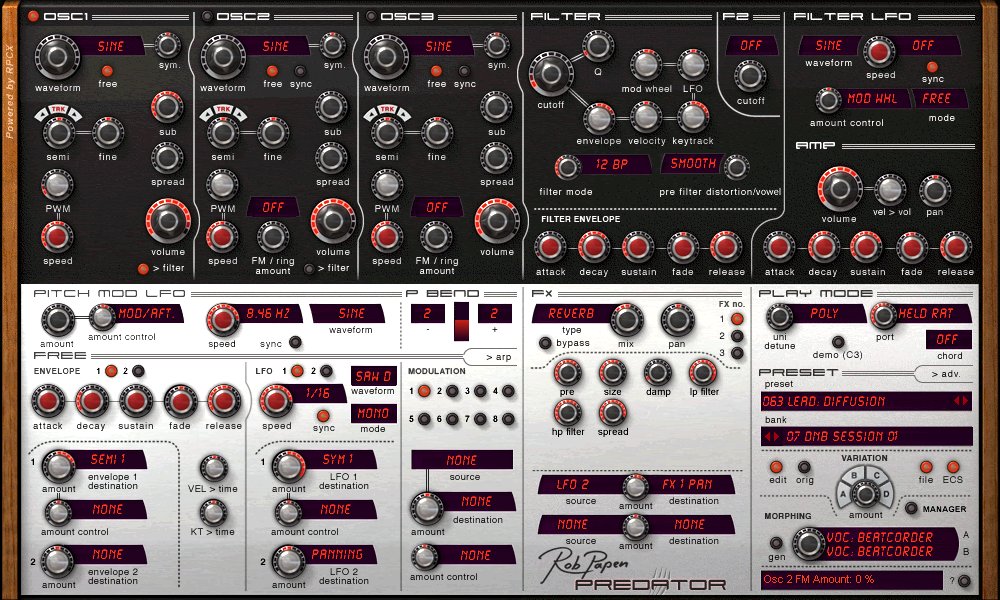The height and width of the screenshot is (600, 1000).
Task: Open the > adv. tab
Action: click(x=945, y=374)
